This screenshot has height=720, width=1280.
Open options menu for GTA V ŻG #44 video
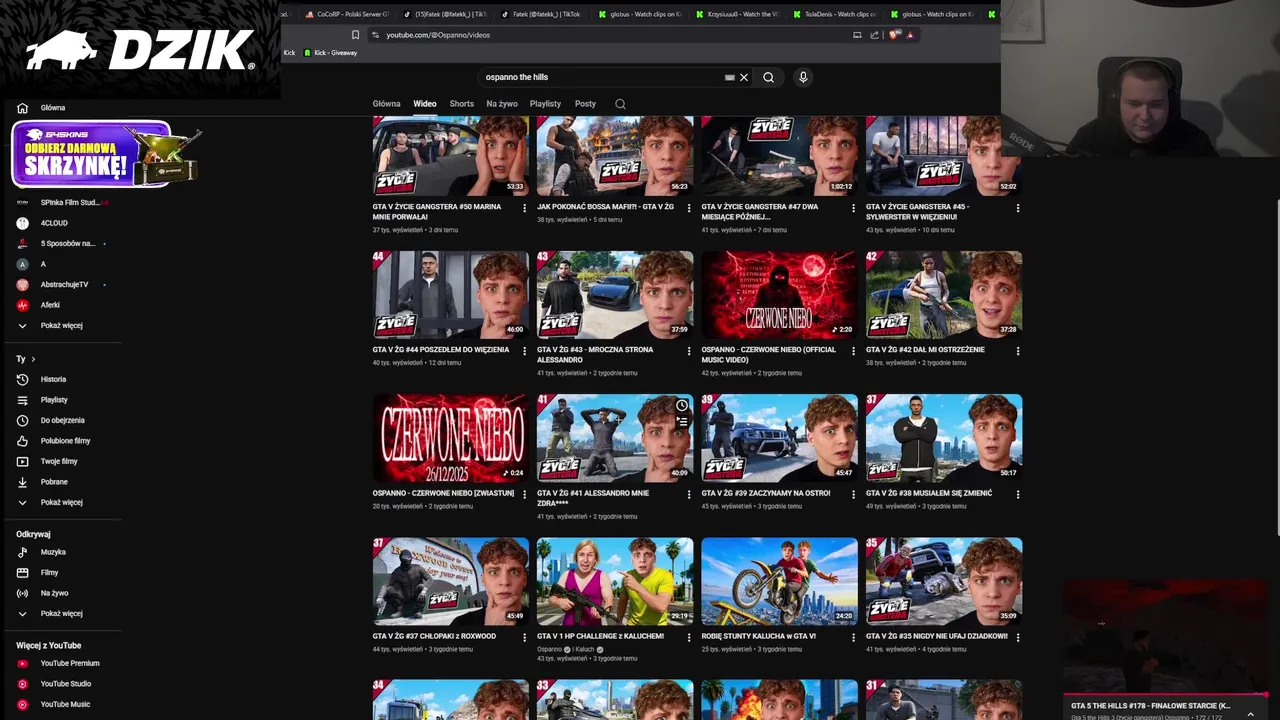[x=525, y=351]
